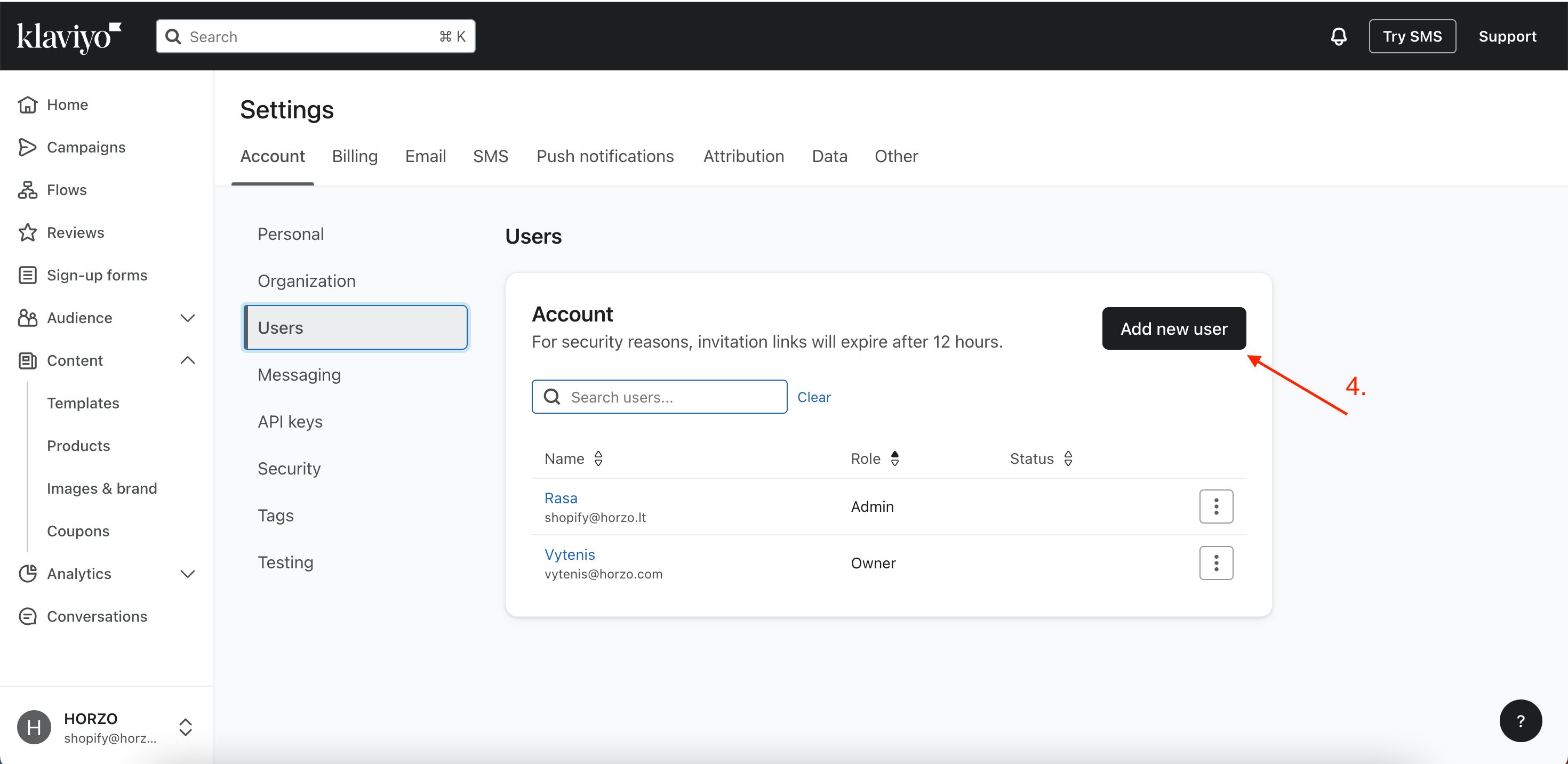Screen dimensions: 1568x764
Task: Expand the Analytics sidebar section
Action: pyautogui.click(x=188, y=574)
